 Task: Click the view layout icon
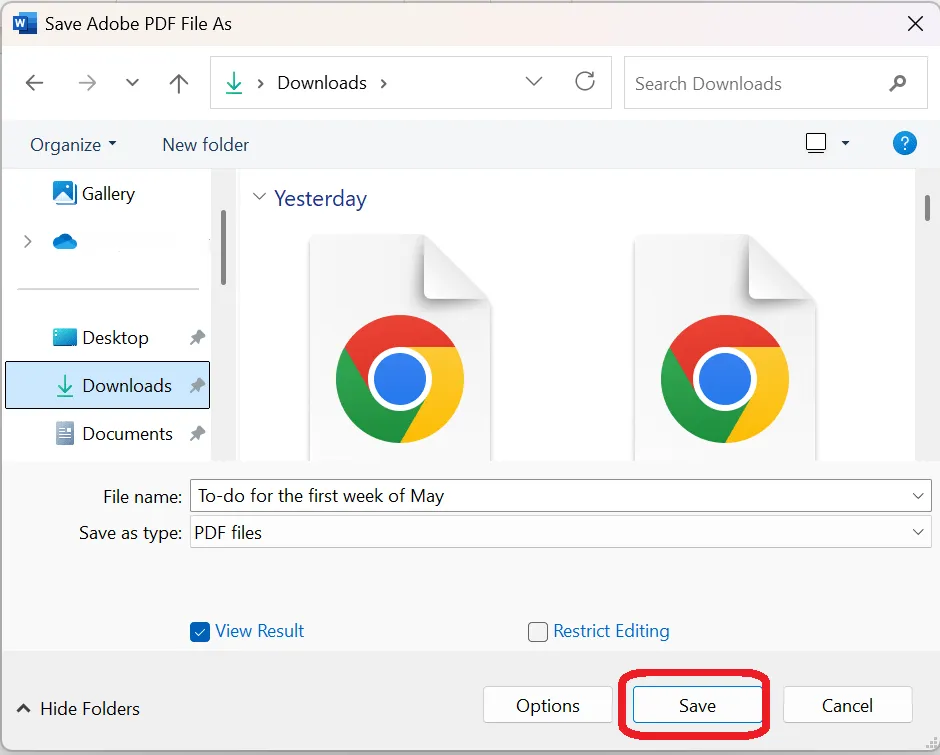(x=816, y=143)
